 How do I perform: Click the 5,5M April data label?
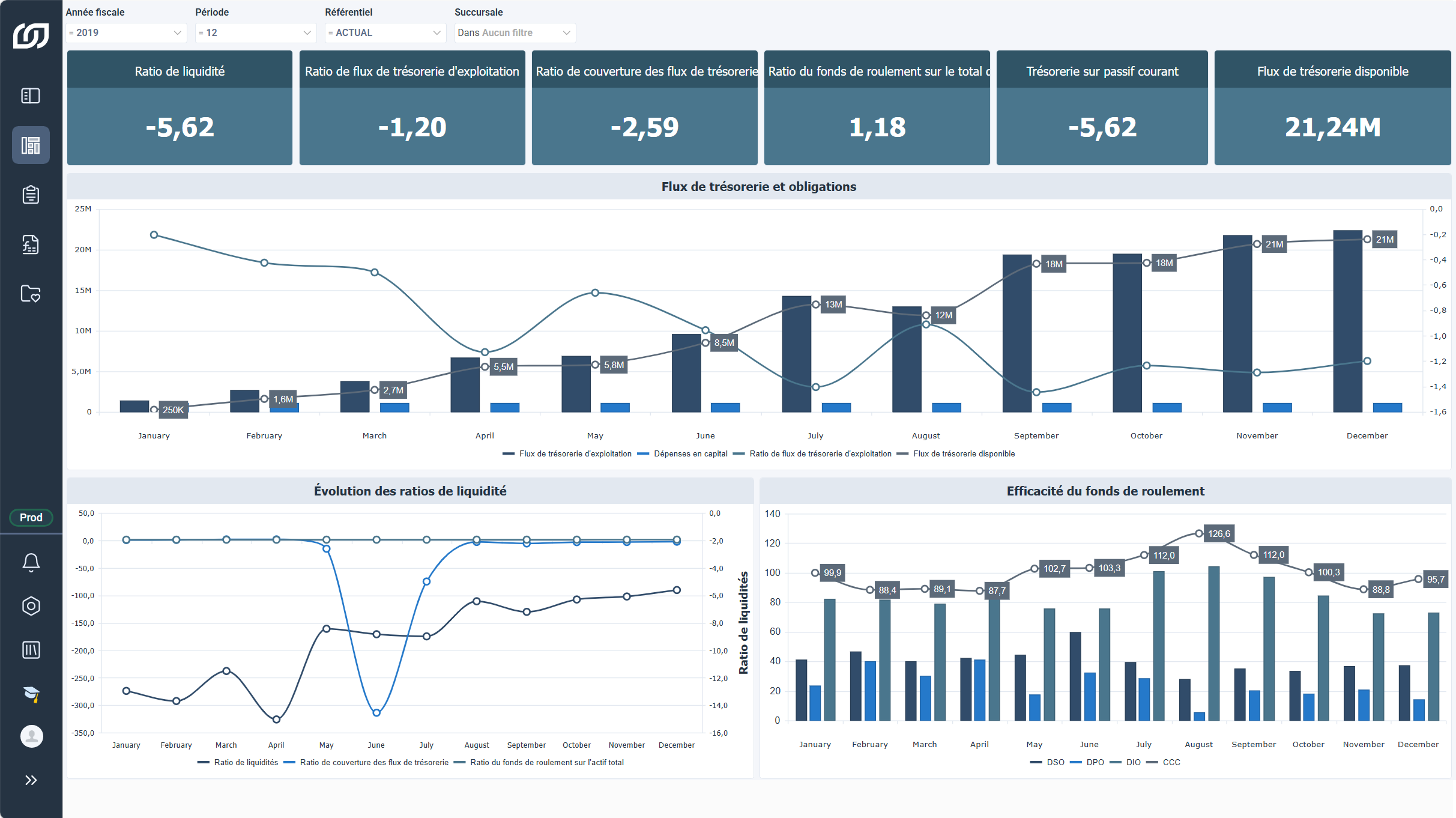pos(503,367)
